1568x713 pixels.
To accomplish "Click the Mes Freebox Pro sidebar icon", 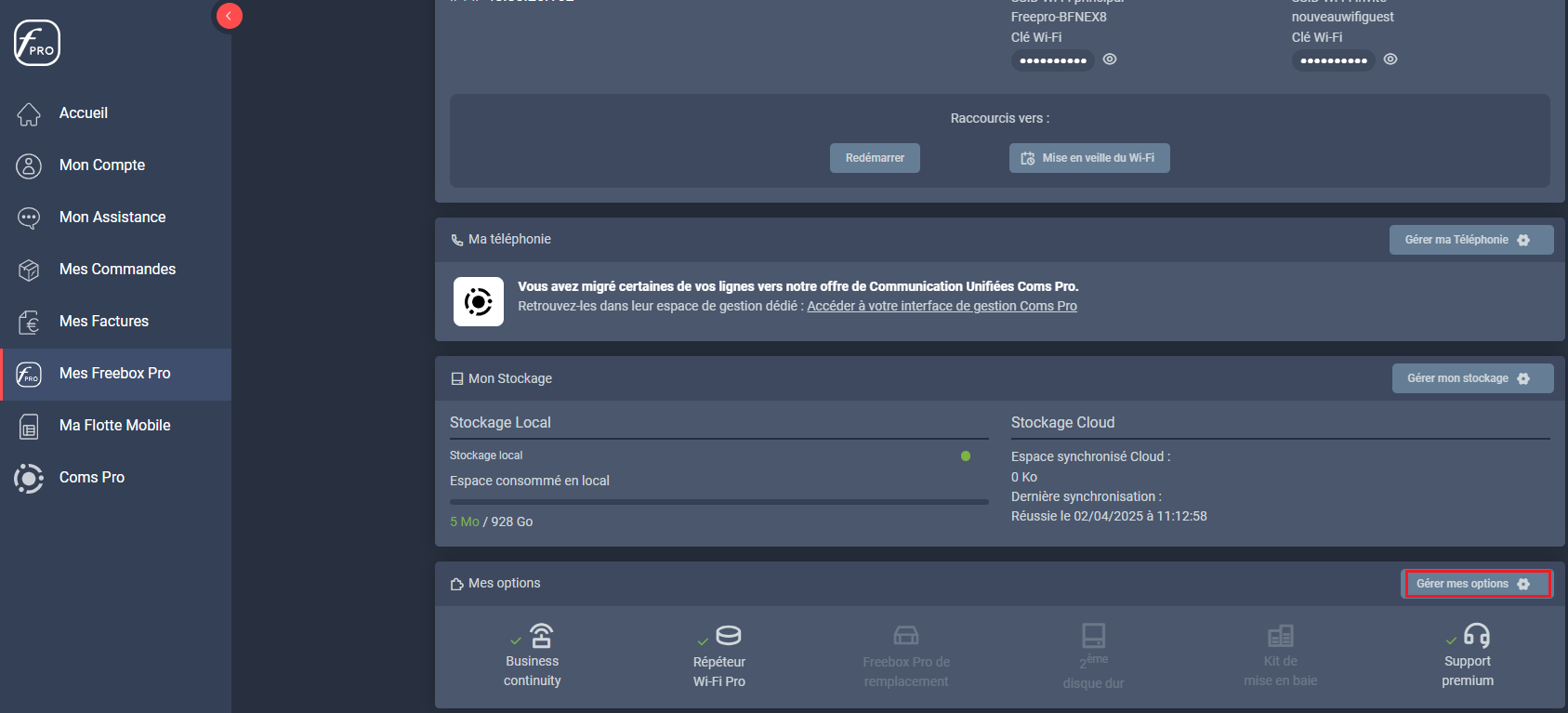I will pyautogui.click(x=29, y=374).
